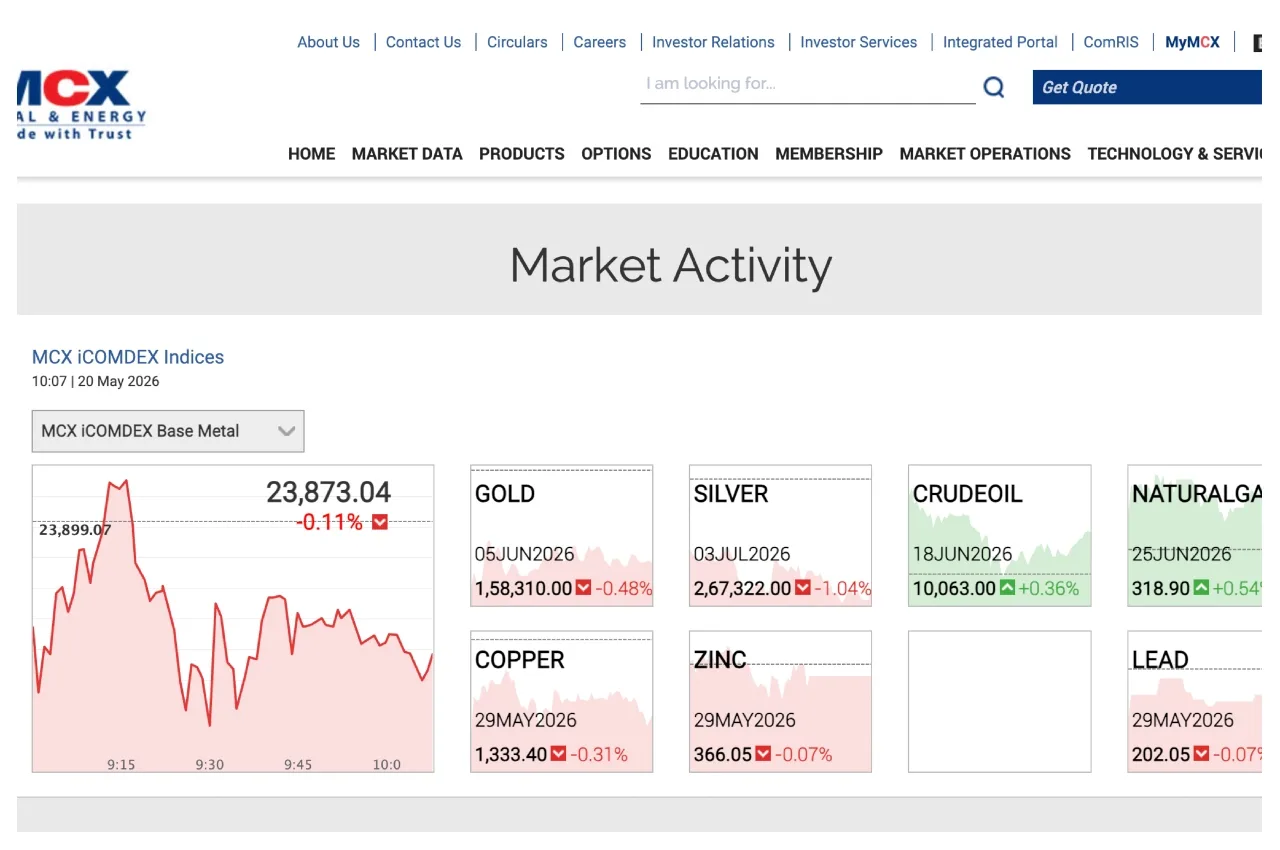Viewport: 1280px width, 850px height.
Task: Click the CRUDEOIL price 10,063.00
Action: (954, 588)
